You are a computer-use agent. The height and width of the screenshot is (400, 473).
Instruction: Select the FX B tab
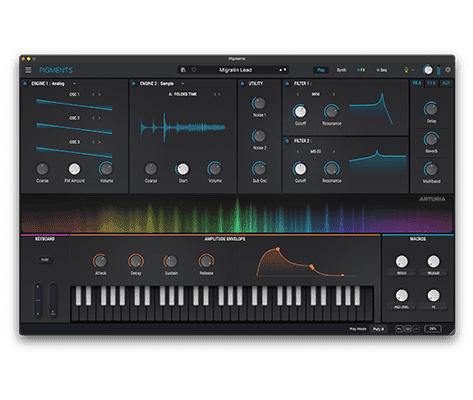click(431, 83)
